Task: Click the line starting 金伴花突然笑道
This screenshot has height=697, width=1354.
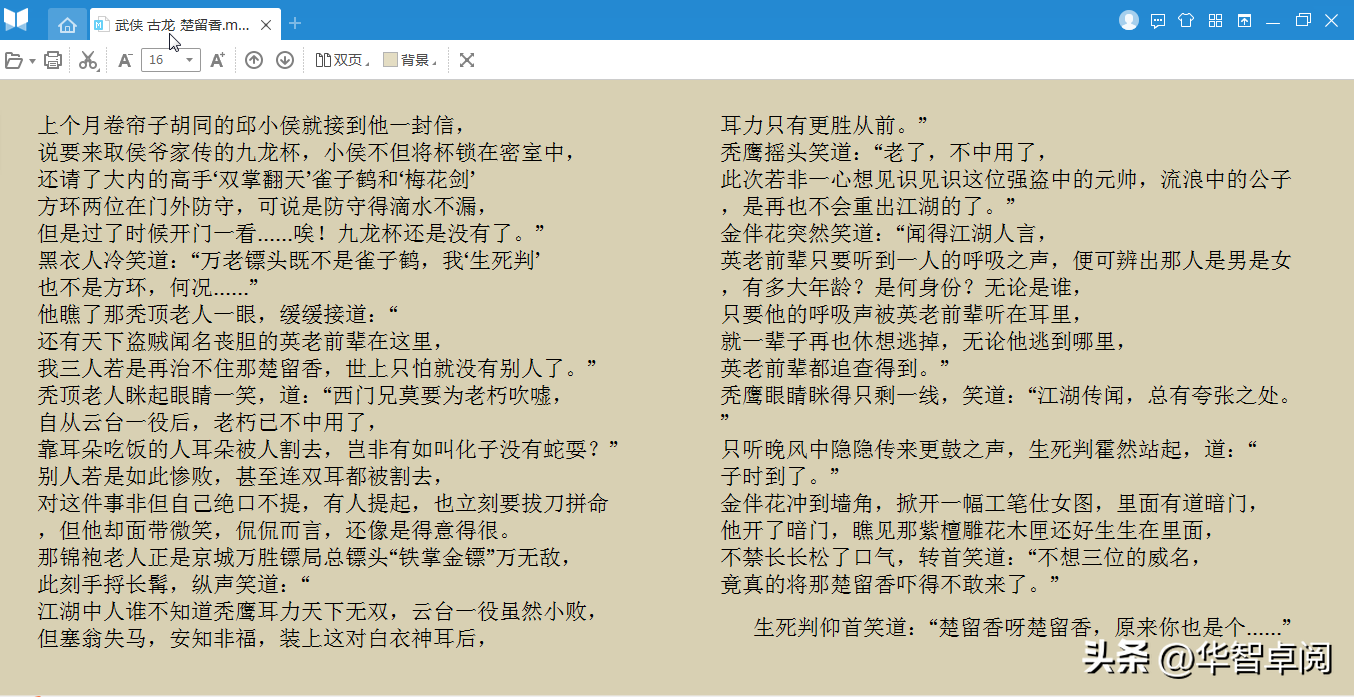Action: click(x=884, y=233)
